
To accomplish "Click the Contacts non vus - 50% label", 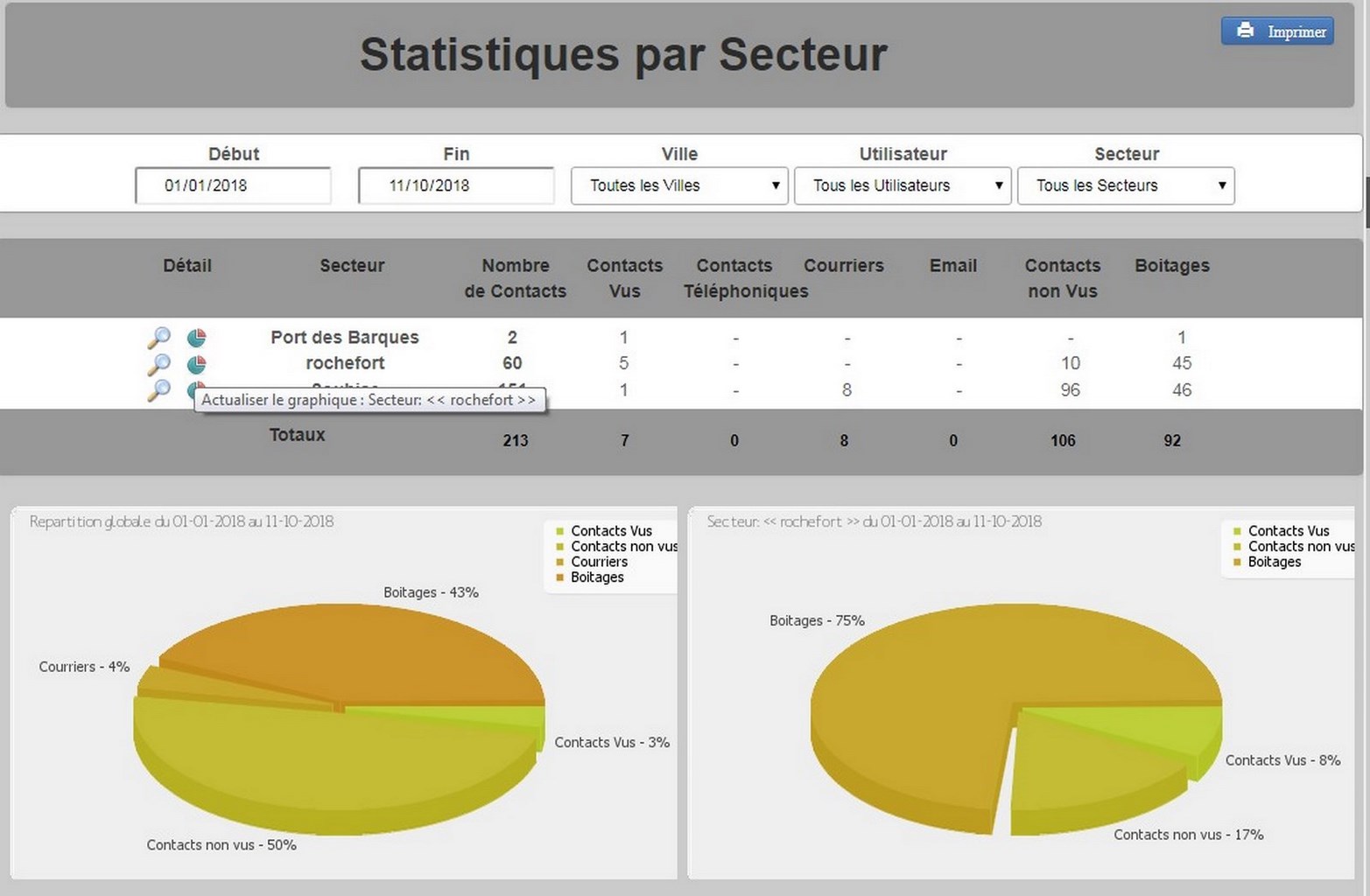I will pos(221,845).
